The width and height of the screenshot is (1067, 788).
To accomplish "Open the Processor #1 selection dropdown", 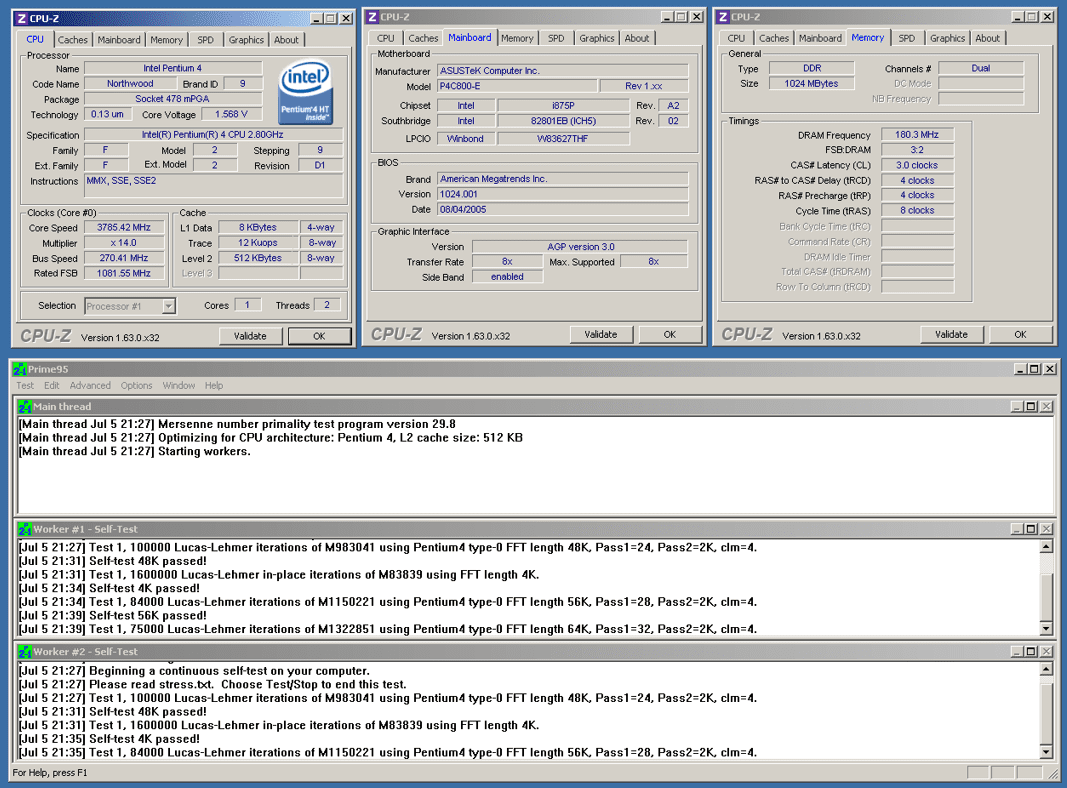I will coord(168,306).
